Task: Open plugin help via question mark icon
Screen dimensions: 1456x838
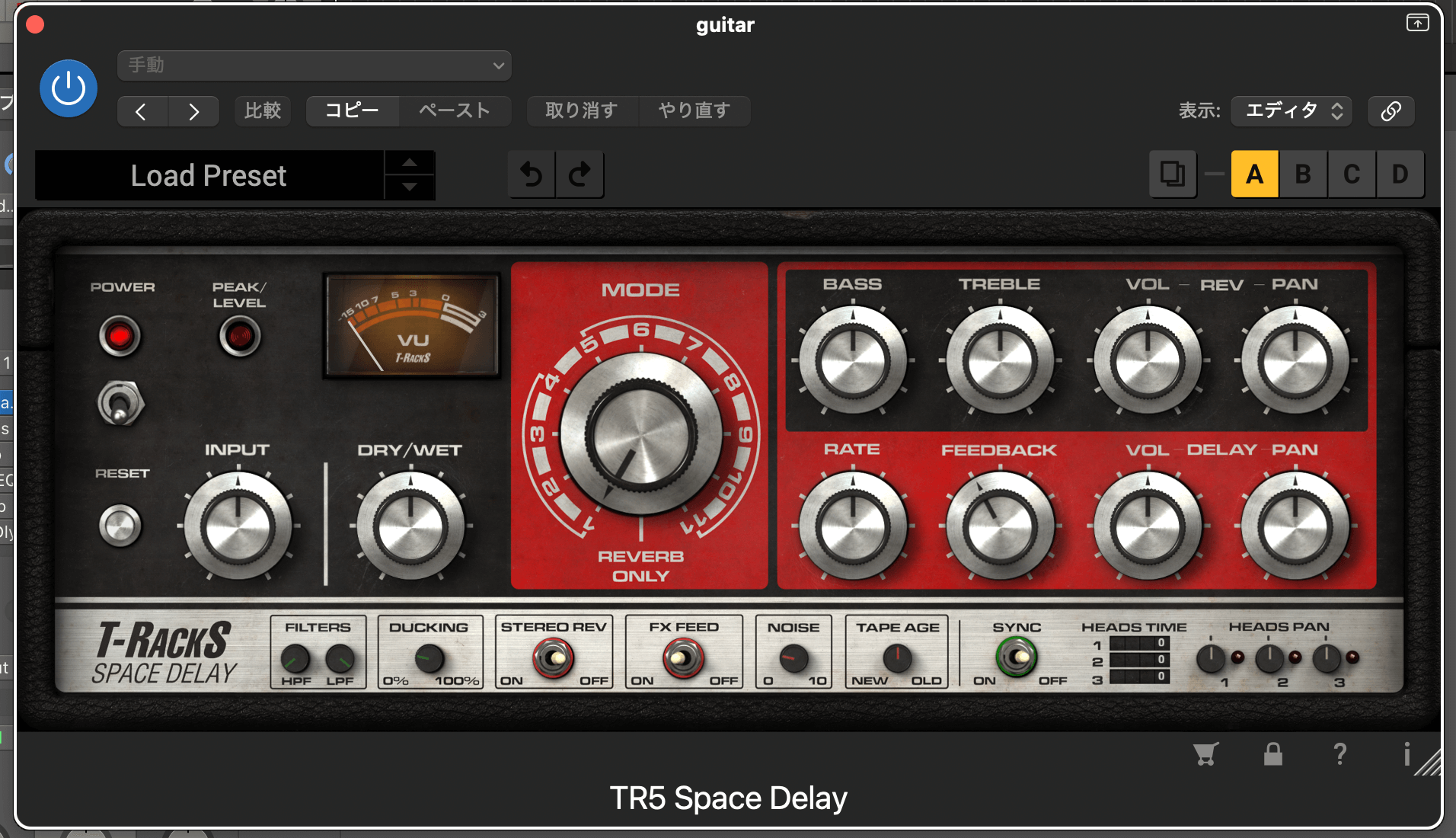Action: tap(1339, 754)
